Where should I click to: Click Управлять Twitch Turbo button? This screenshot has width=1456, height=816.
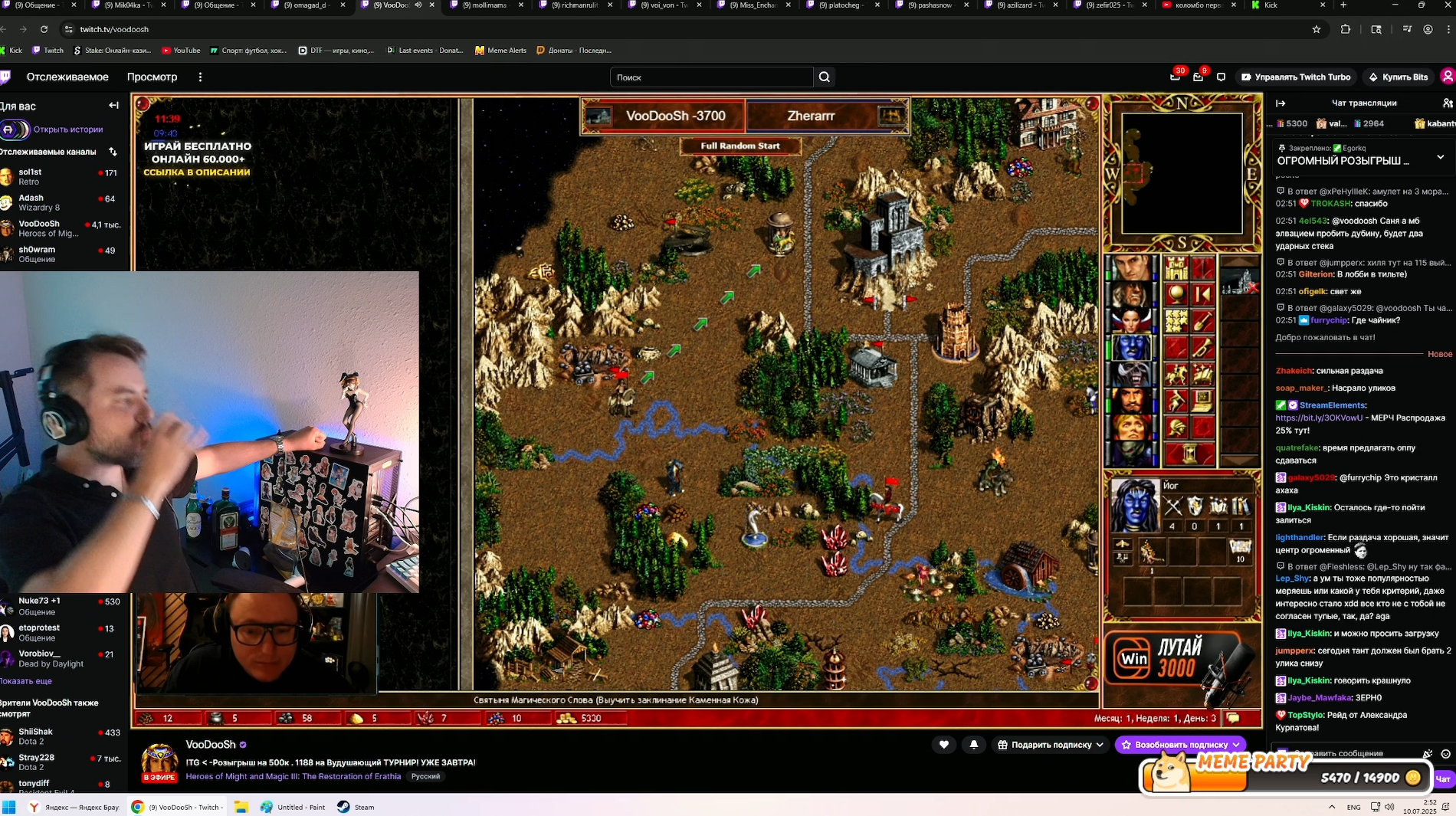pos(1297,77)
